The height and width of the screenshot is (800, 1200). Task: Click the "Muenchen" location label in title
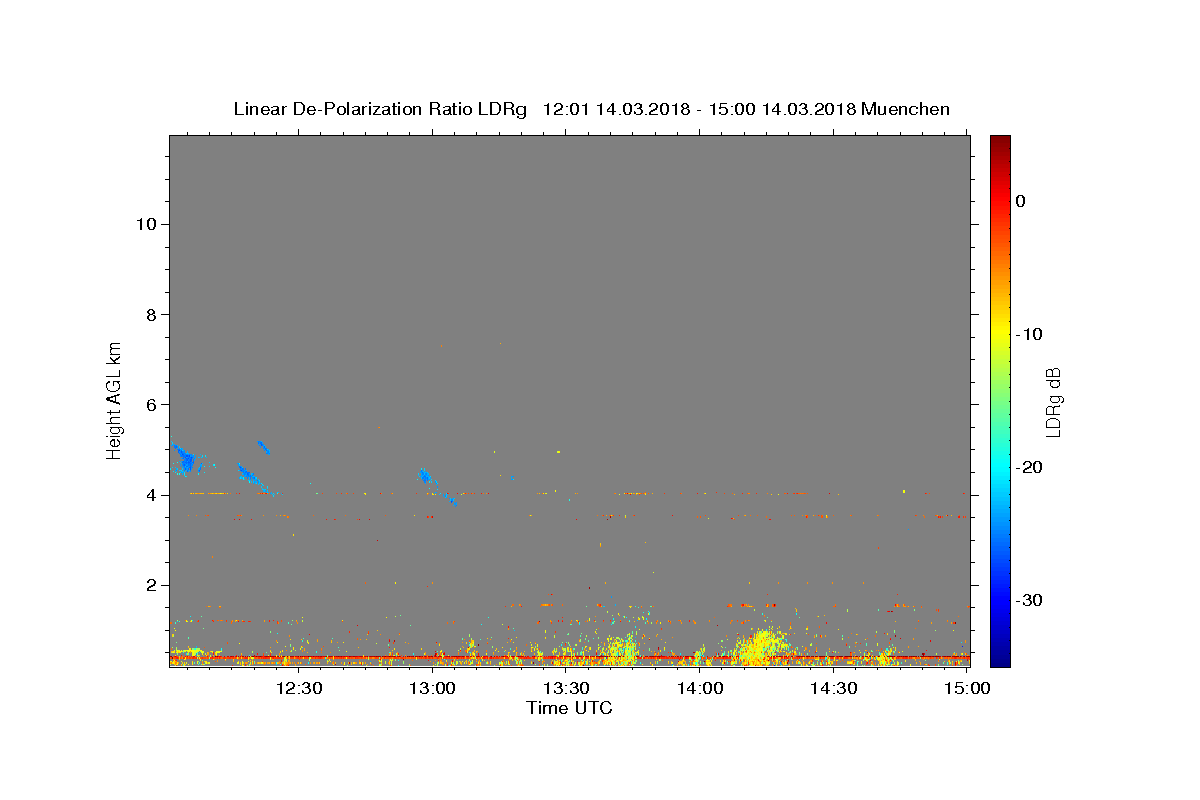[905, 109]
